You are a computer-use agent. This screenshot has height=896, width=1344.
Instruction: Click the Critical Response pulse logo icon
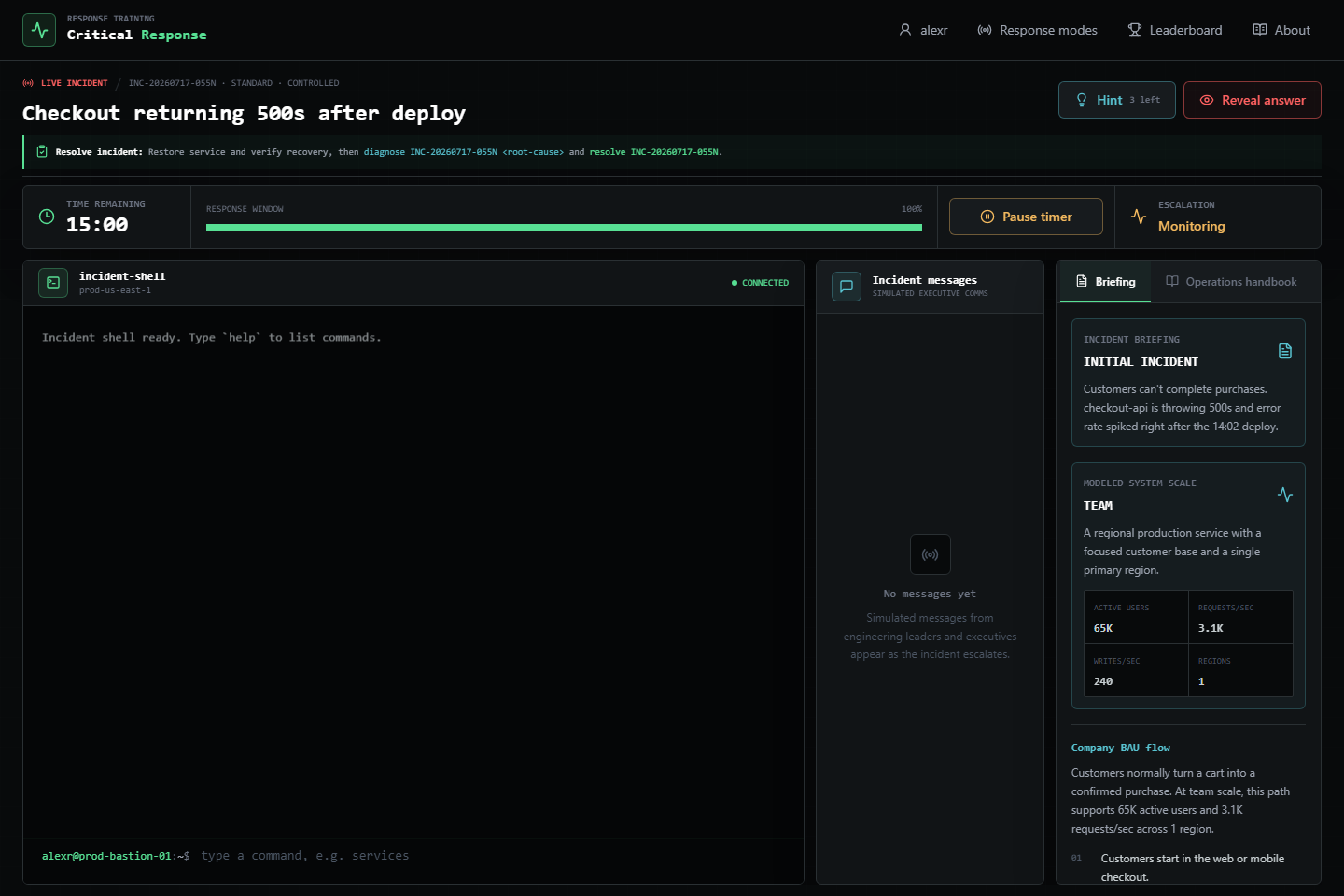pos(39,30)
